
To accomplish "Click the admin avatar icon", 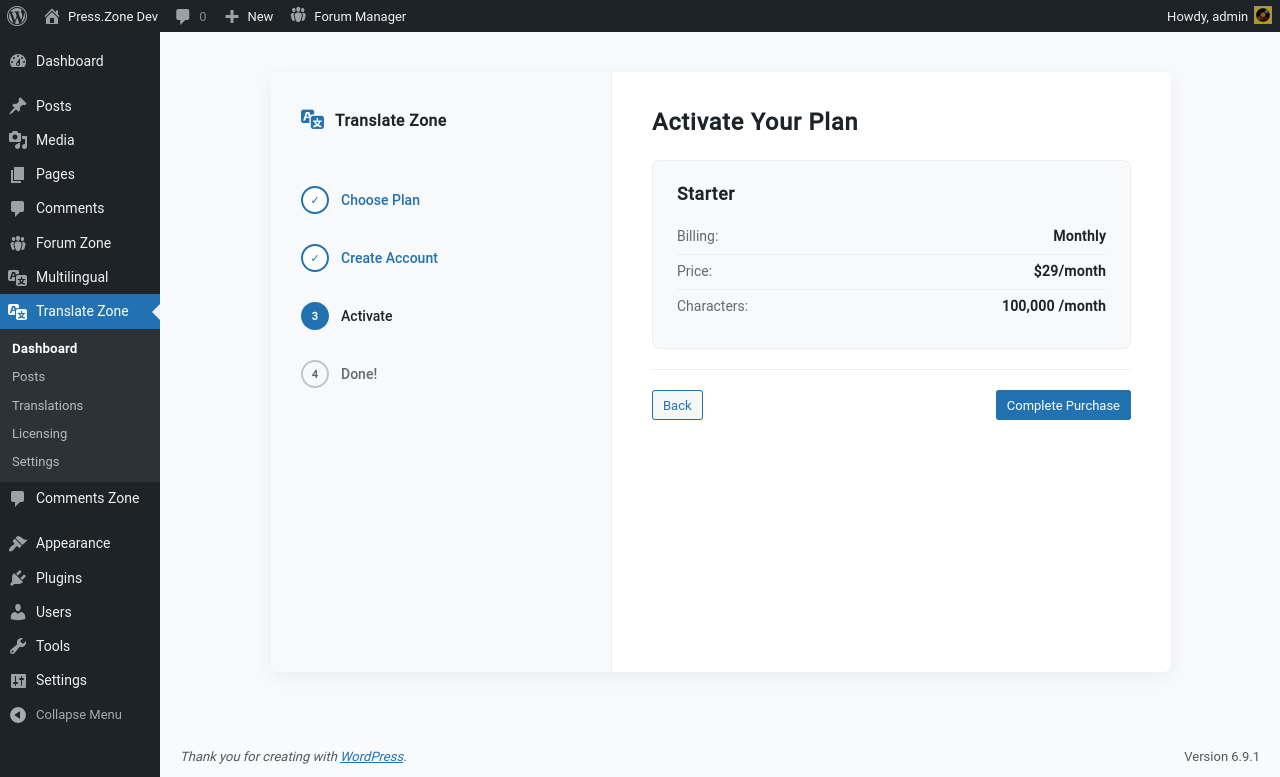I will 1263,16.
